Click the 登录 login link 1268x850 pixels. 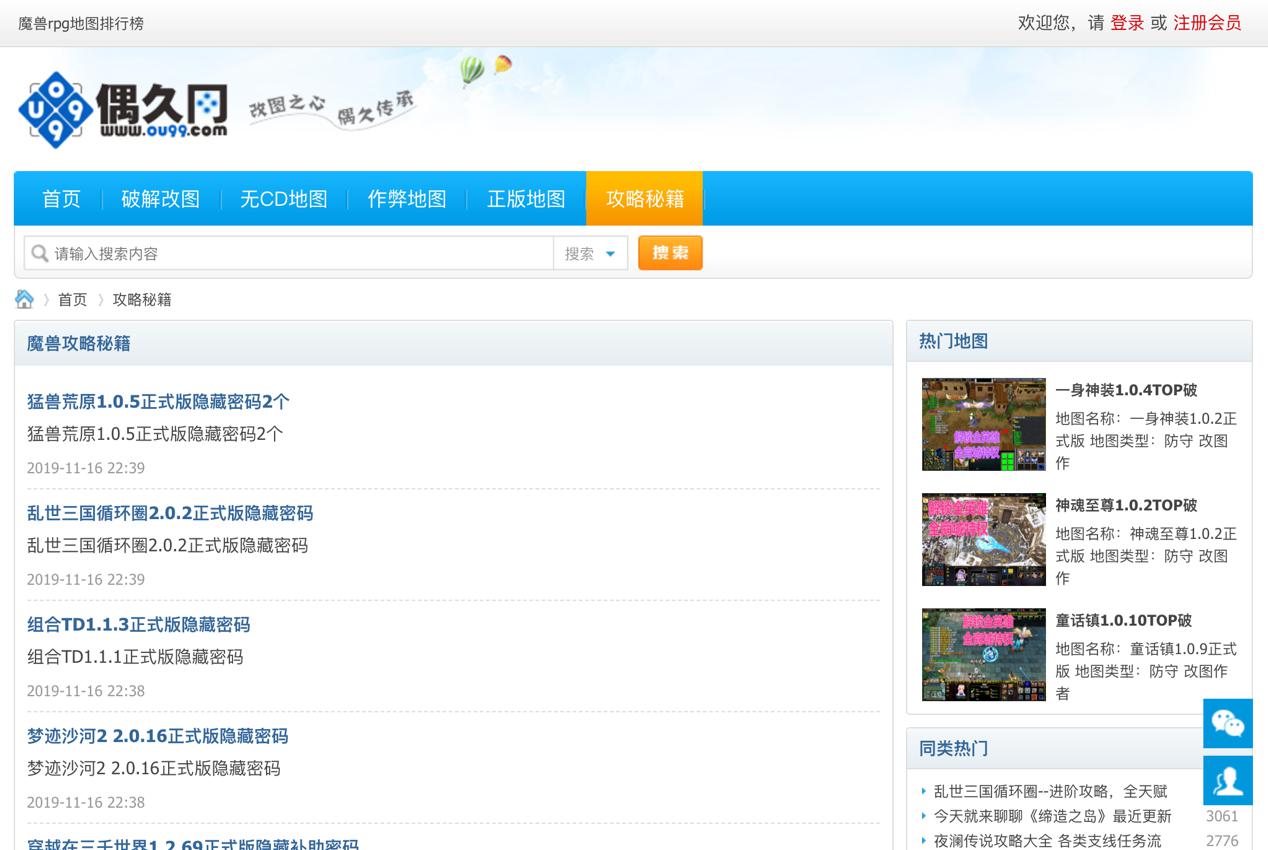pyautogui.click(x=1127, y=23)
